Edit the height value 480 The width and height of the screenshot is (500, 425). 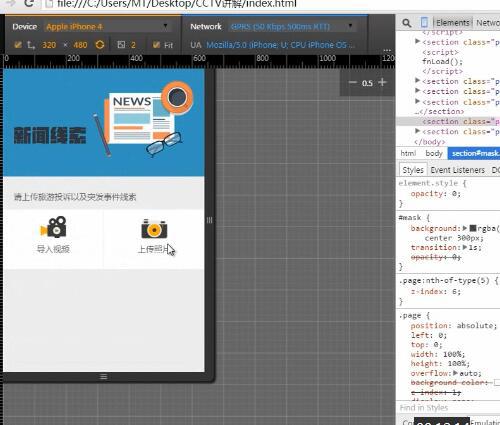point(80,45)
